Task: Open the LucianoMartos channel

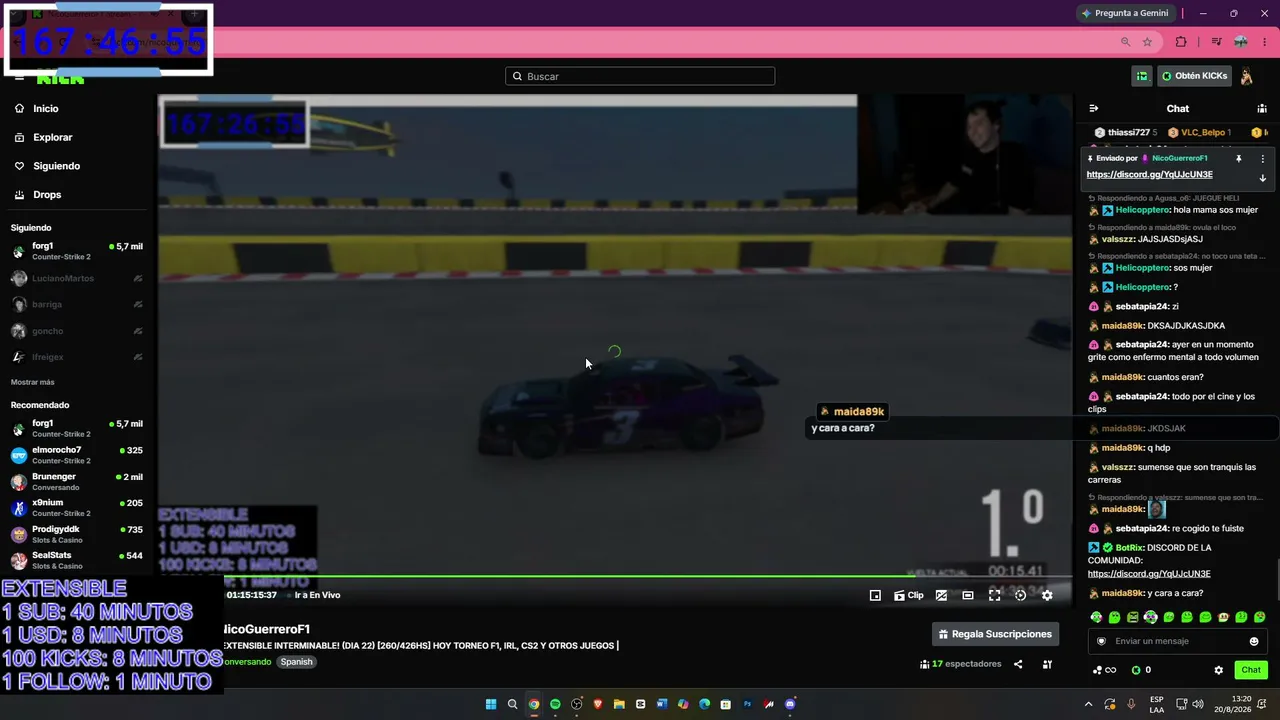Action: [x=77, y=278]
